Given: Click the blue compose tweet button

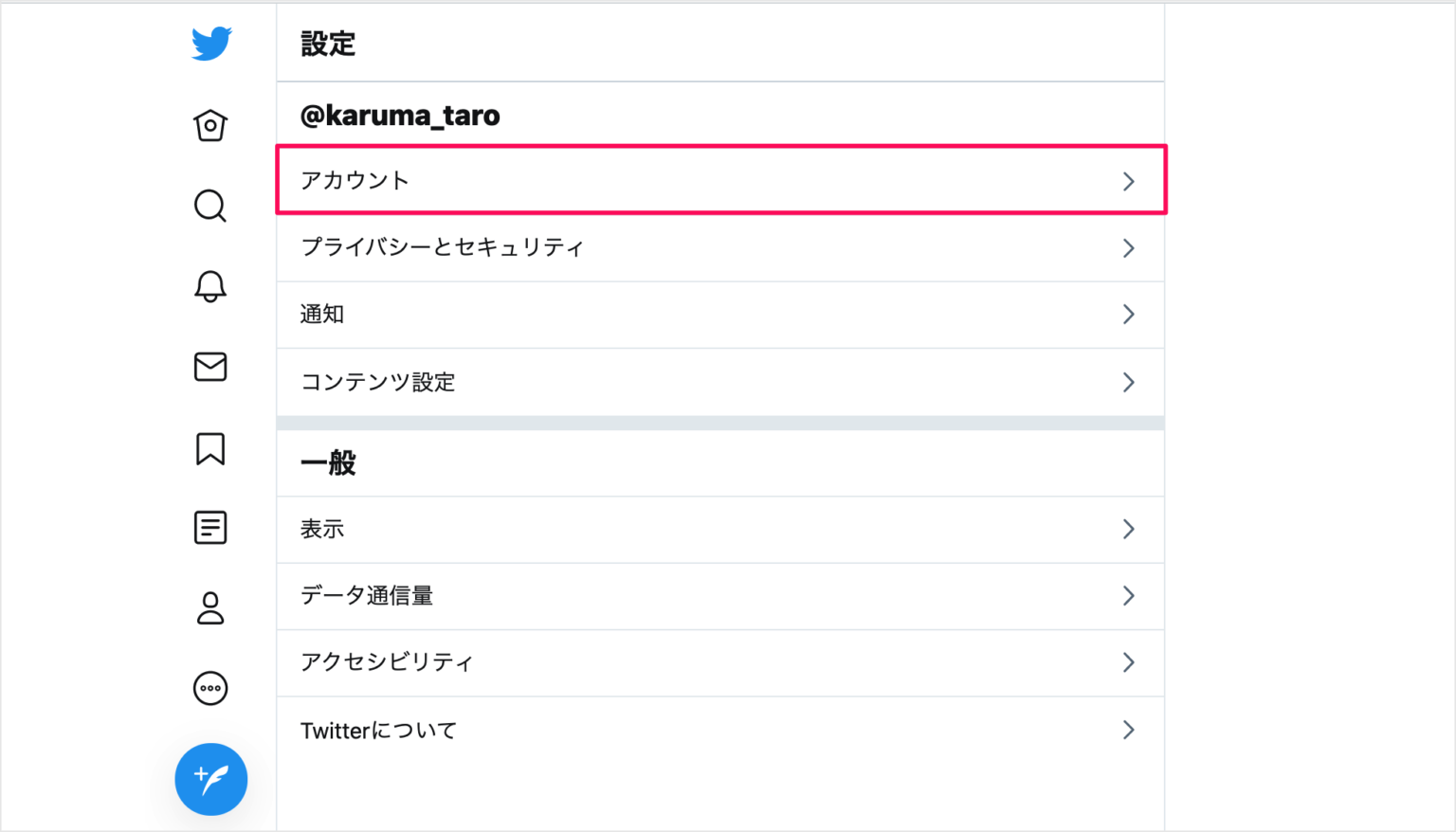Looking at the screenshot, I should coord(210,779).
